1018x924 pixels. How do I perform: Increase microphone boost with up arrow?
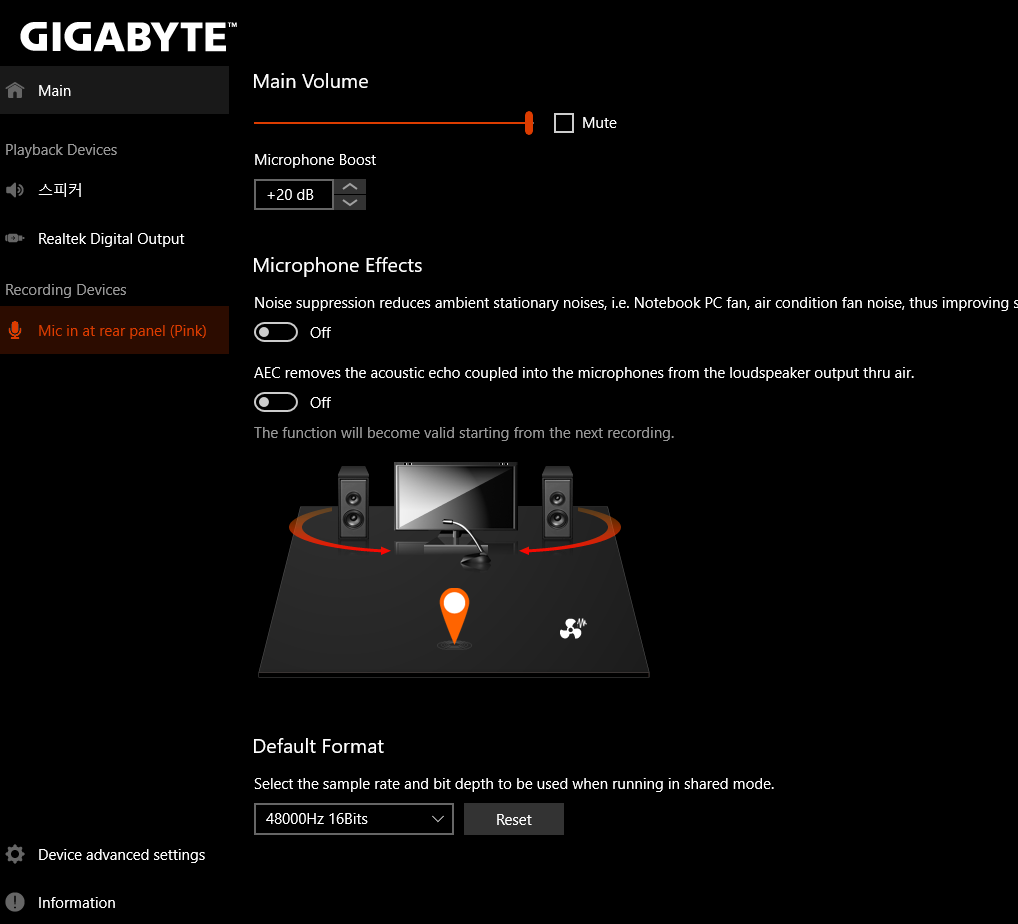(x=350, y=187)
